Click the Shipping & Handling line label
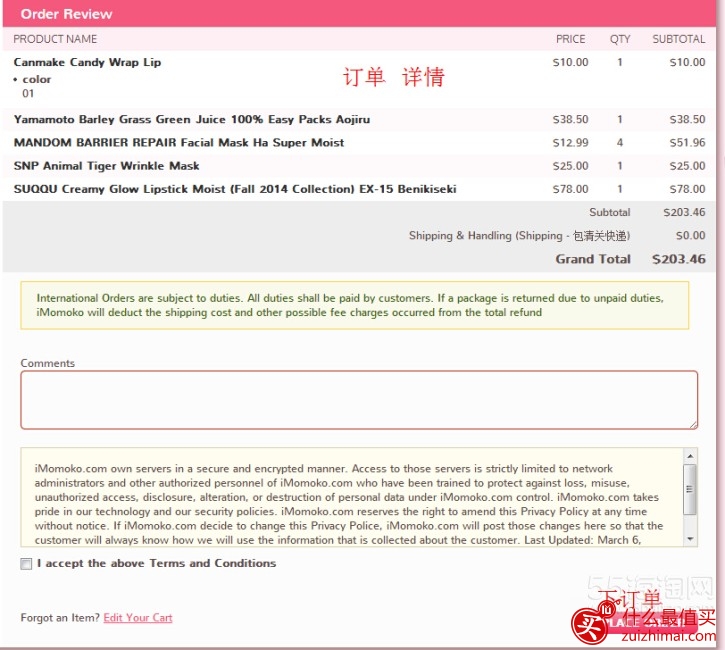The image size is (725, 650). [x=519, y=236]
